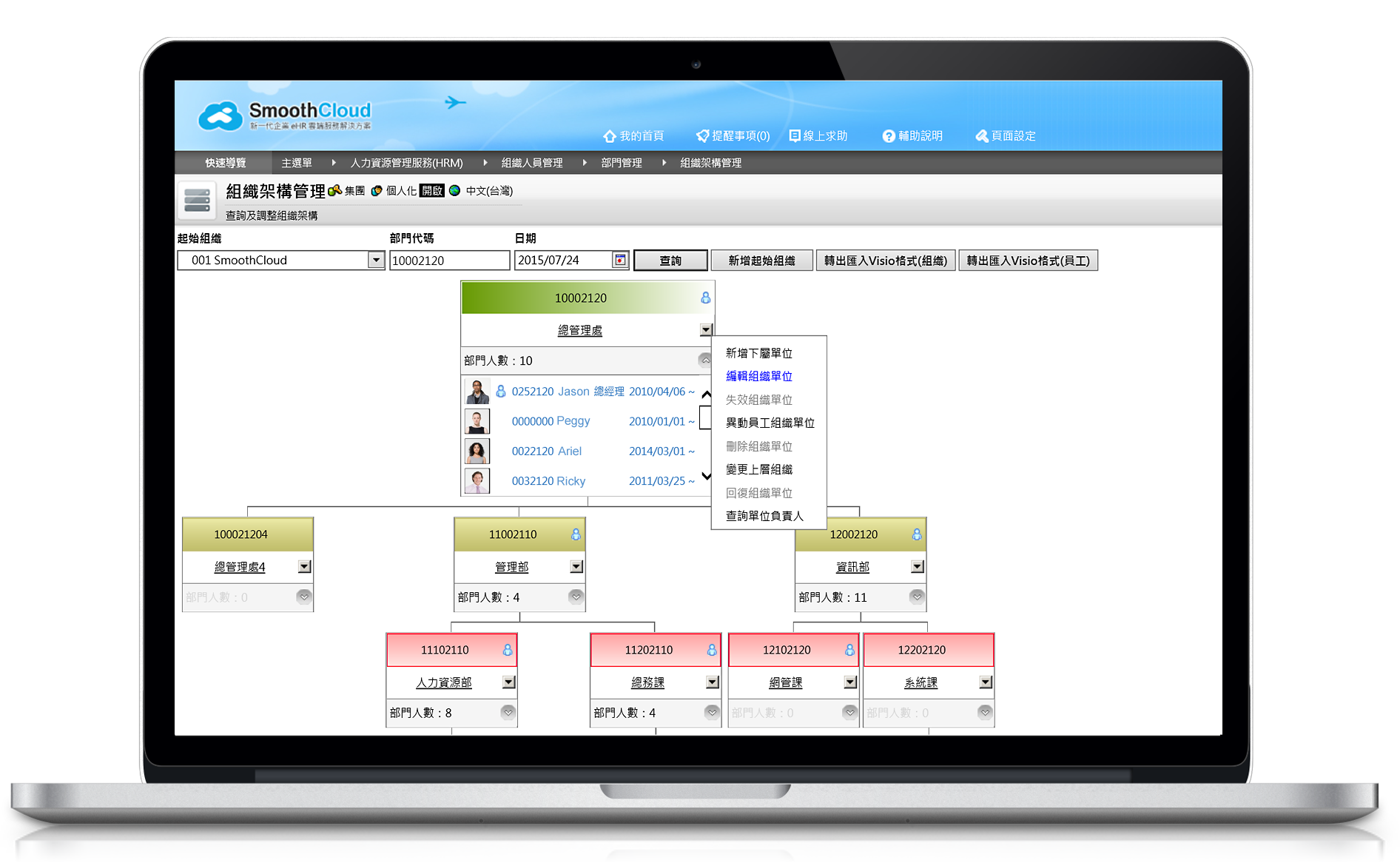Collapse 總管理處 member list
Image resolution: width=1400 pixels, height=863 pixels.
(705, 360)
